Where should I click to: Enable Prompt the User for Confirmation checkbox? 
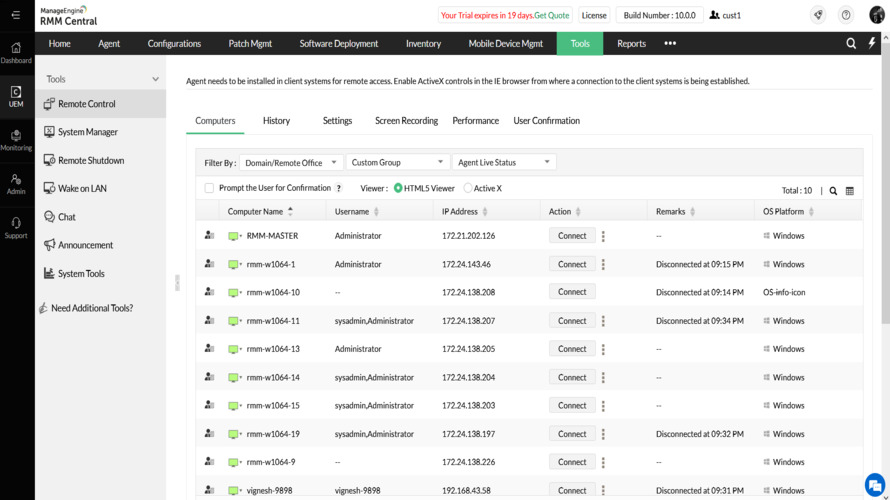[x=209, y=188]
